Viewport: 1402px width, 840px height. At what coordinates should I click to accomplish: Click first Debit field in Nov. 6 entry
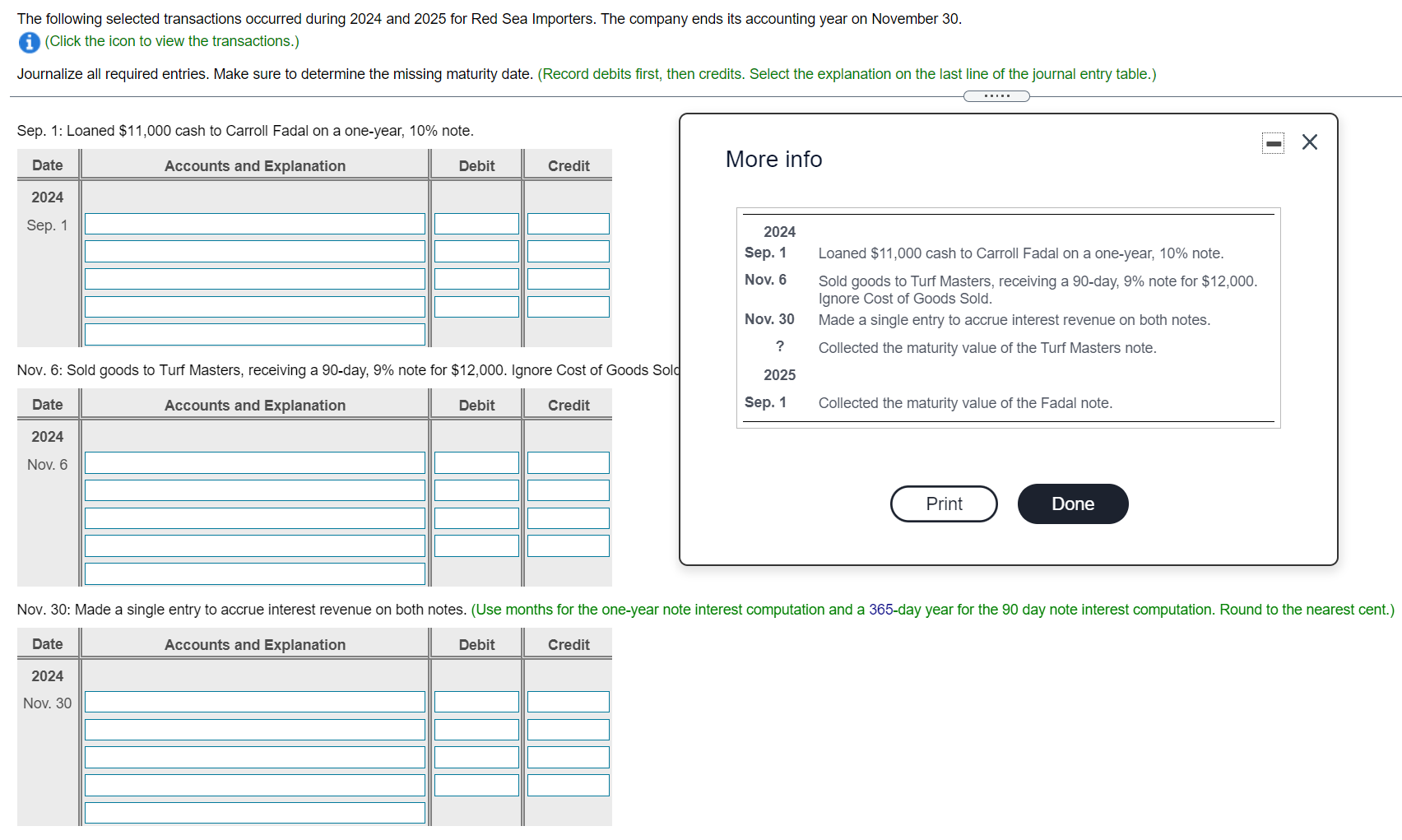tap(476, 462)
